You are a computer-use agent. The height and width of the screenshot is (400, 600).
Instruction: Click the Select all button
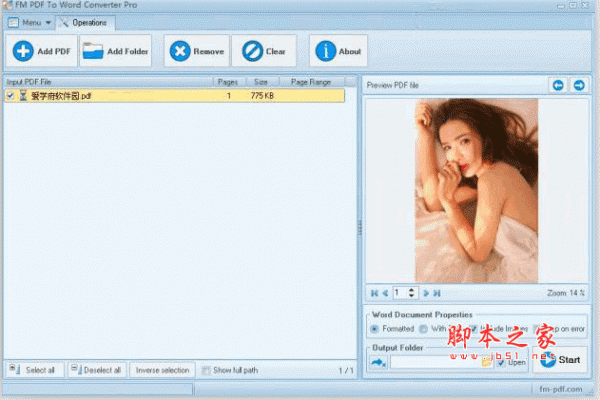point(35,370)
